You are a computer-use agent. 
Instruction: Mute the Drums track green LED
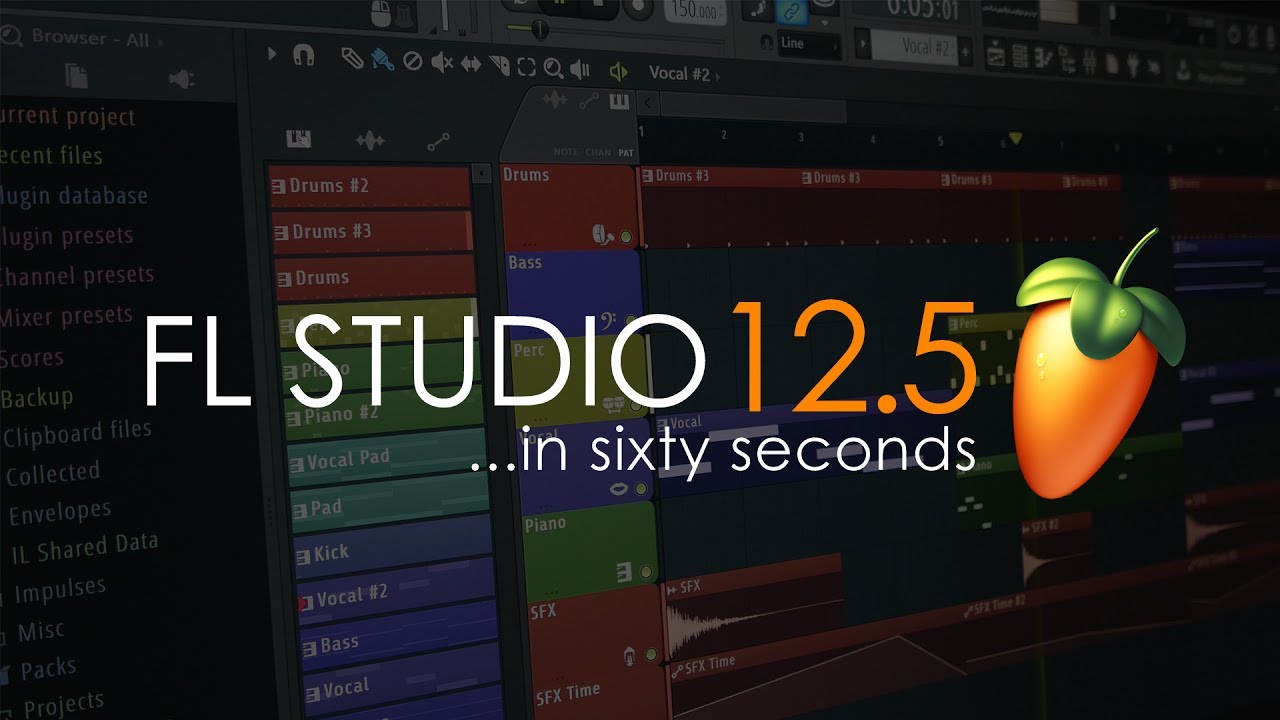click(626, 237)
